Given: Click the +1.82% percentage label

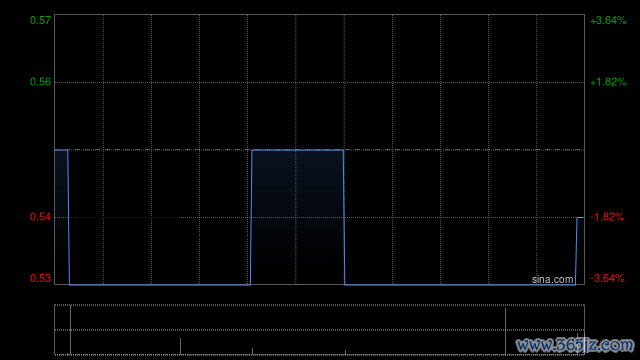Looking at the screenshot, I should tap(608, 82).
